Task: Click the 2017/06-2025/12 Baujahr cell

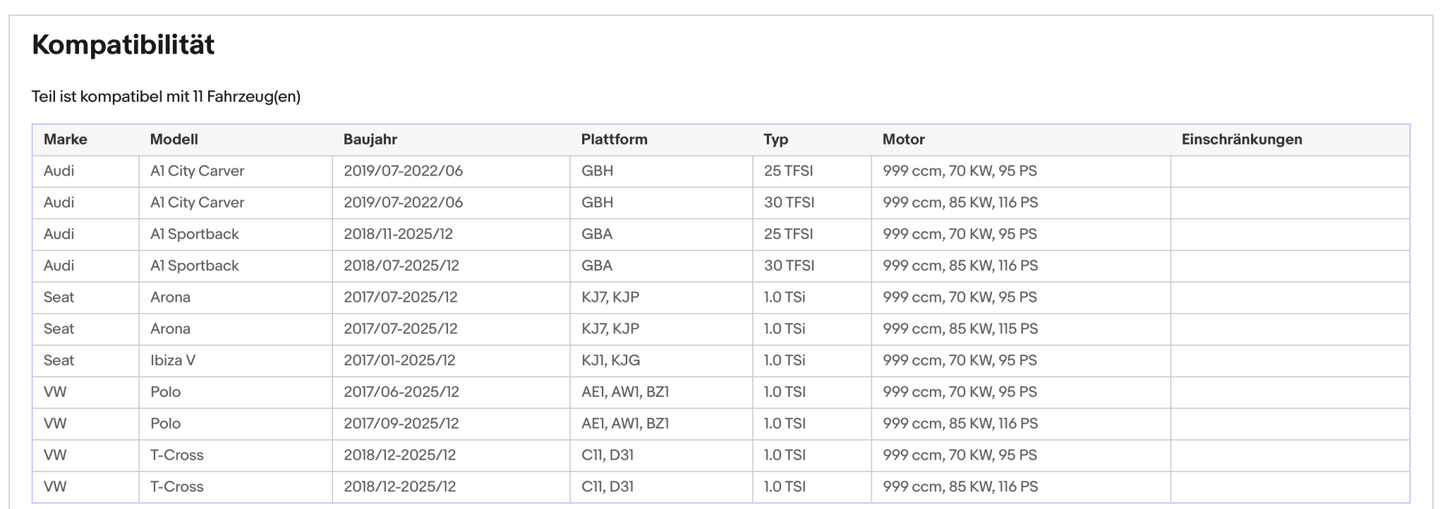Action: tap(401, 392)
